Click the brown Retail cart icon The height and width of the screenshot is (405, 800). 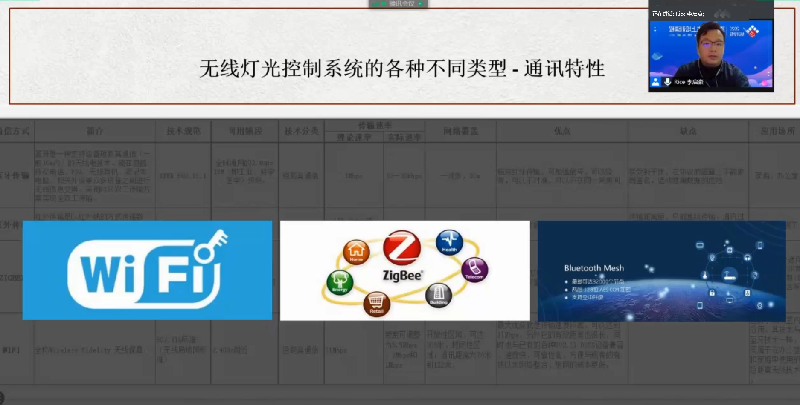click(377, 304)
